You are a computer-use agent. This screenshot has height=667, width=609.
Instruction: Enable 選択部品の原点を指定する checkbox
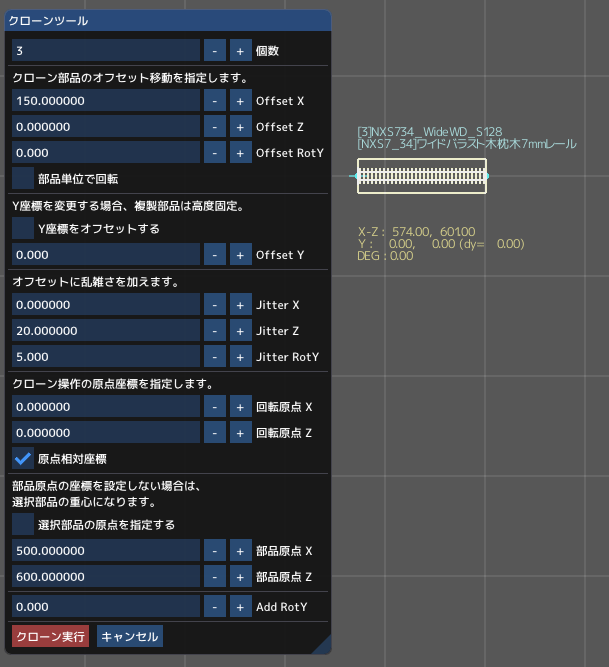[23, 524]
